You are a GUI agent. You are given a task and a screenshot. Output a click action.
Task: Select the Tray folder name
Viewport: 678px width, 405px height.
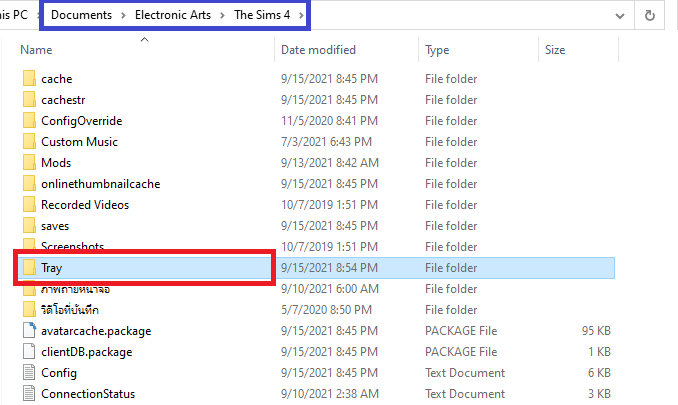click(51, 268)
